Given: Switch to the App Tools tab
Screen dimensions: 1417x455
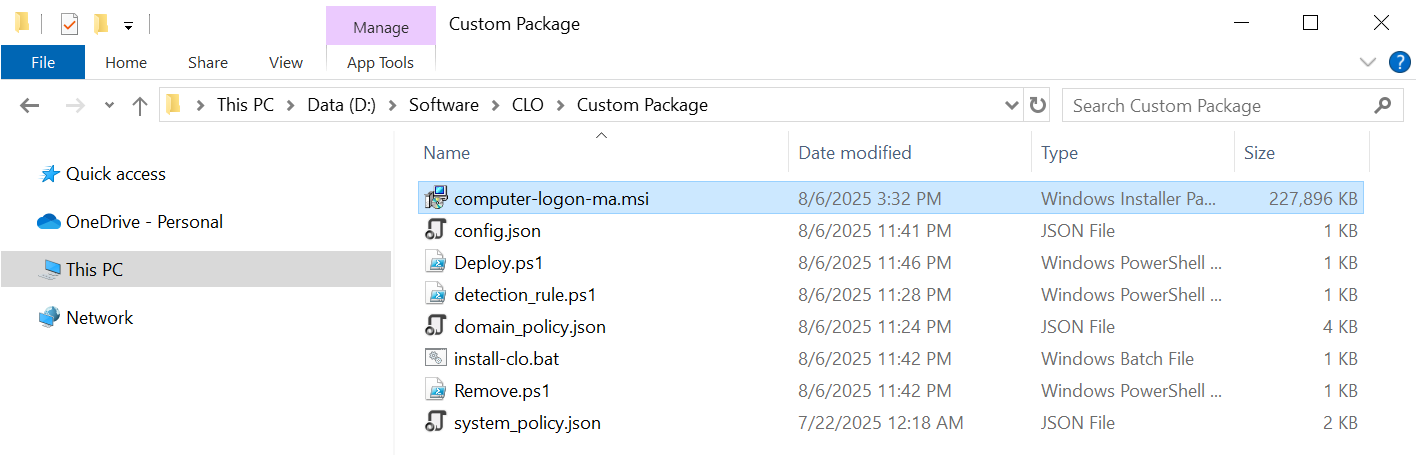Looking at the screenshot, I should click(x=380, y=62).
